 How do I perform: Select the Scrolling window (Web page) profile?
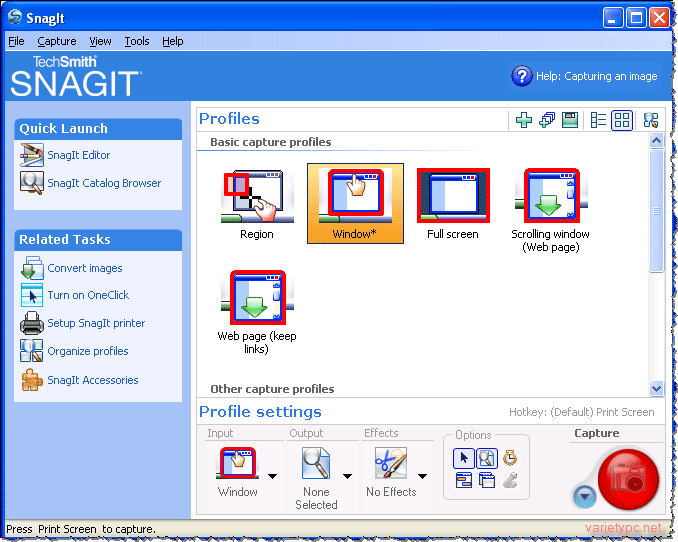(x=550, y=210)
